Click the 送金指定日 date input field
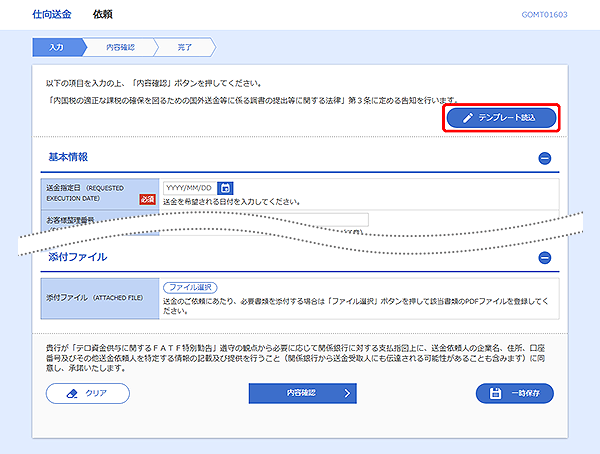 190,188
